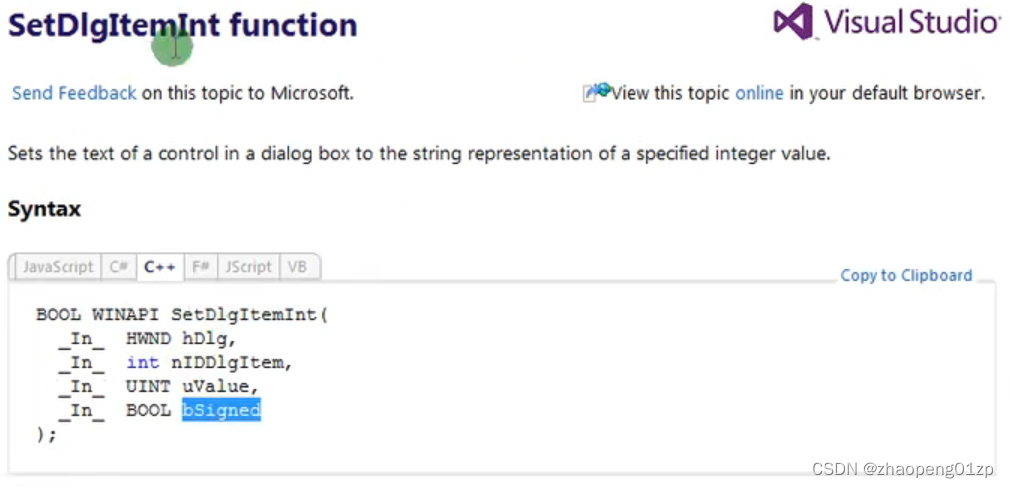Image resolution: width=1009 pixels, height=488 pixels.
Task: Click the SetDlgItemInt function page title
Action: click(x=182, y=25)
